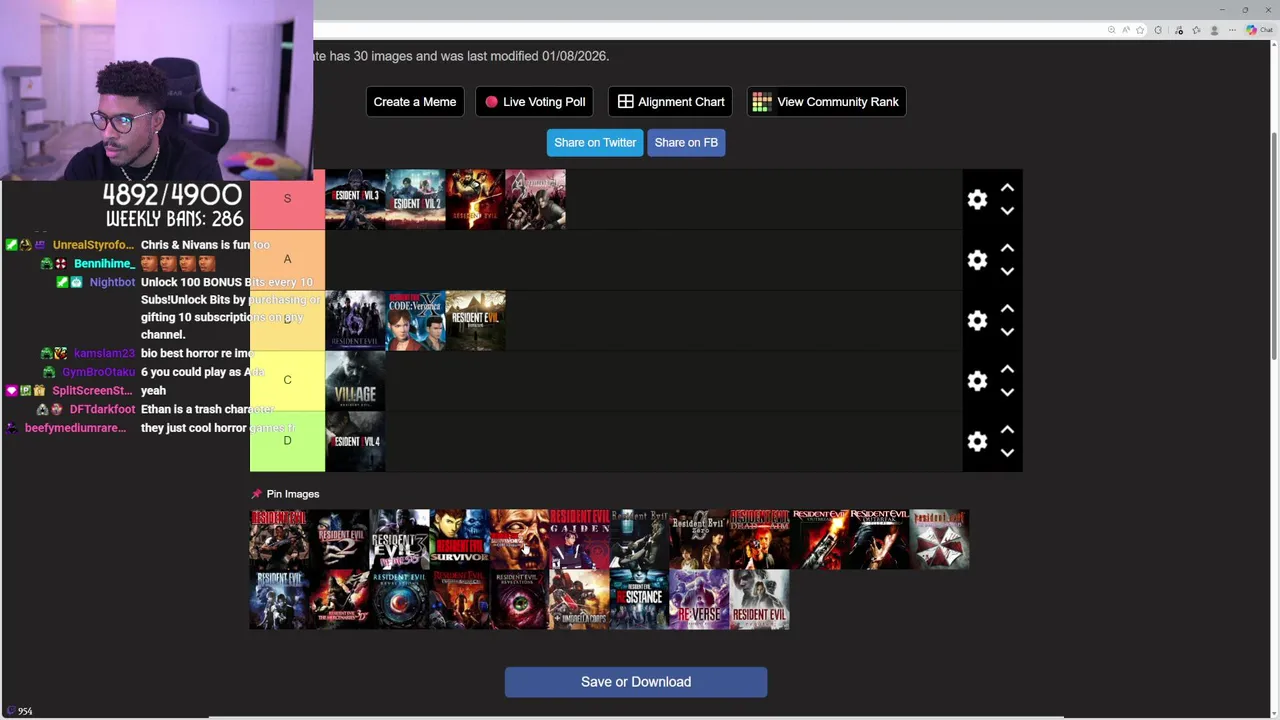Viewport: 1280px width, 720px height.
Task: Open settings gear for the D tier row
Action: (977, 441)
